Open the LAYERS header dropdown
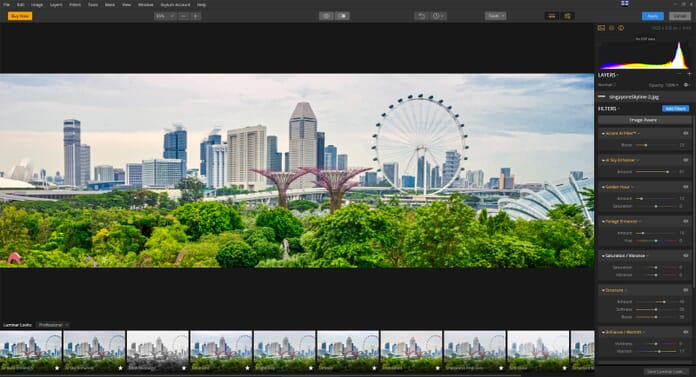This screenshot has width=696, height=377. click(x=609, y=75)
